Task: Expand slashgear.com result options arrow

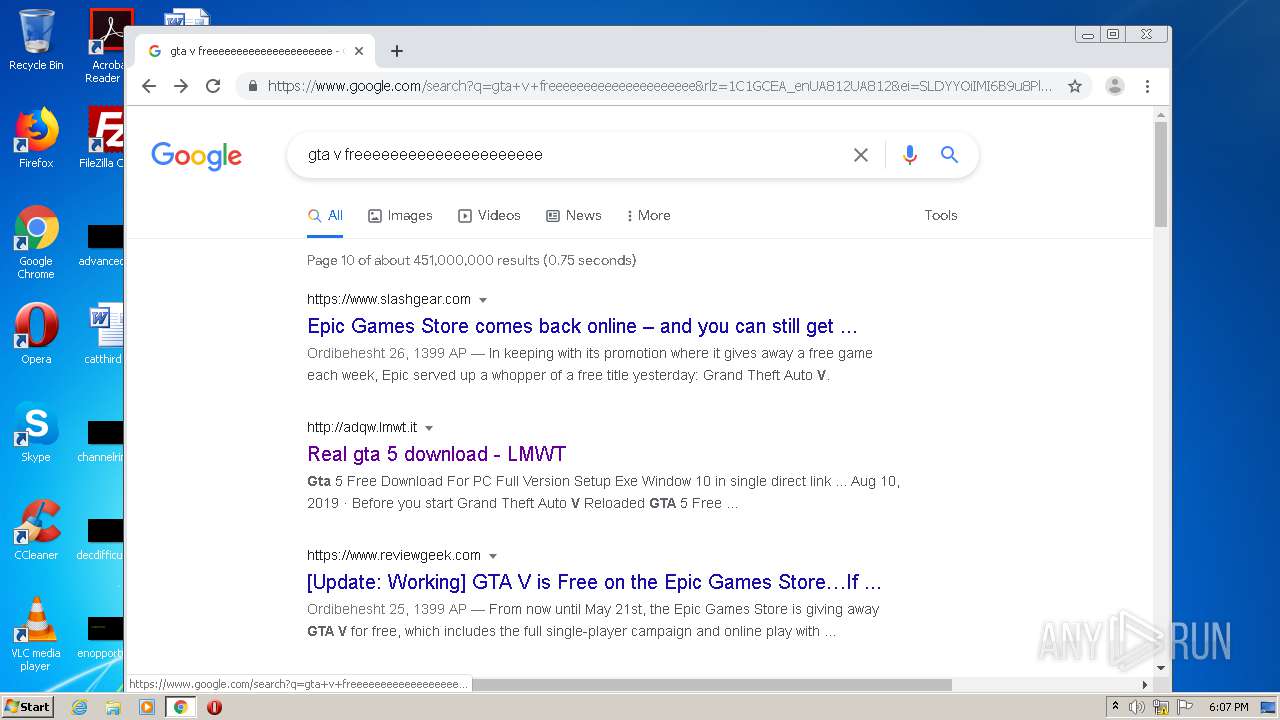Action: [483, 300]
